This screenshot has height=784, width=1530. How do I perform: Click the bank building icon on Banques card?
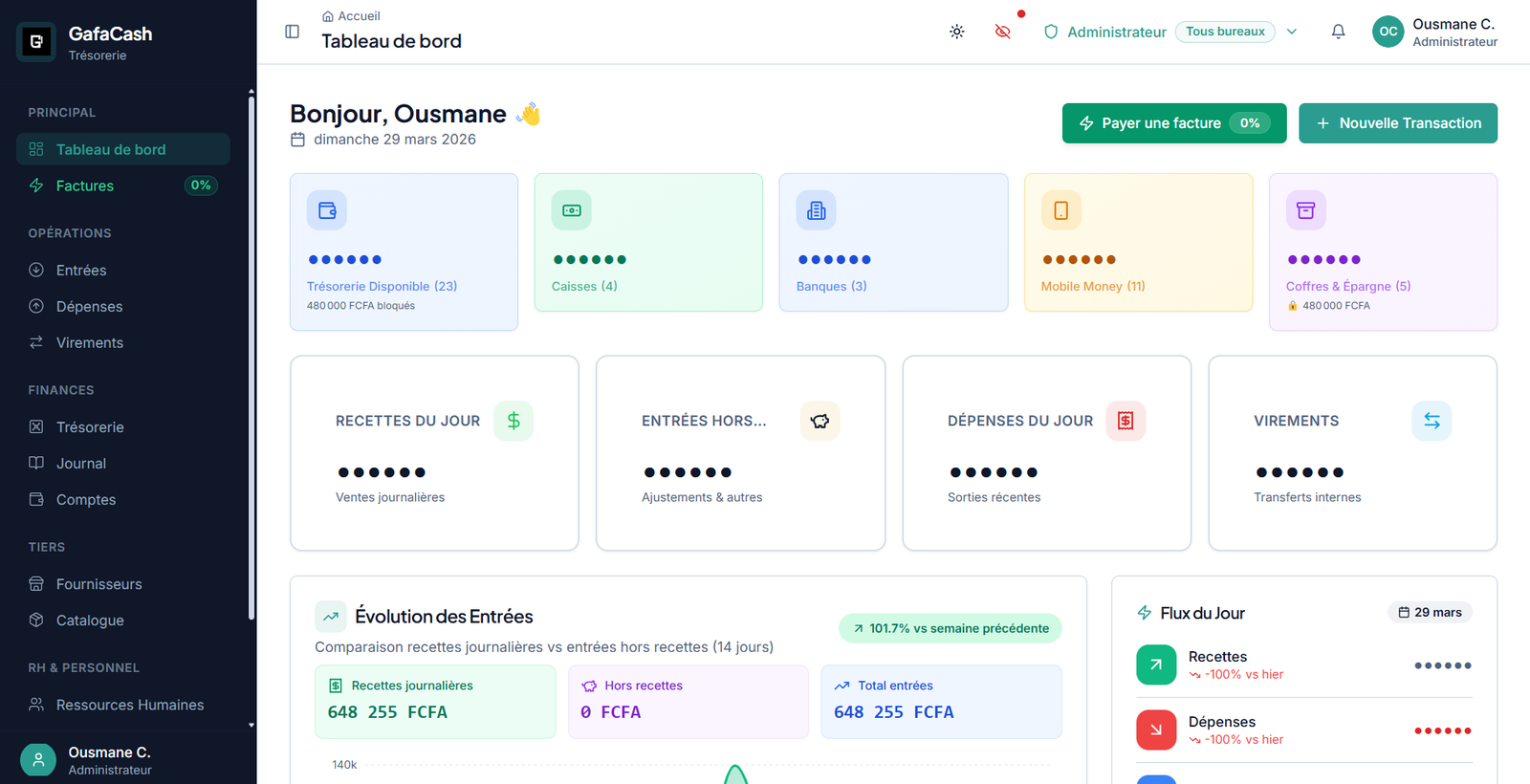pyautogui.click(x=817, y=210)
